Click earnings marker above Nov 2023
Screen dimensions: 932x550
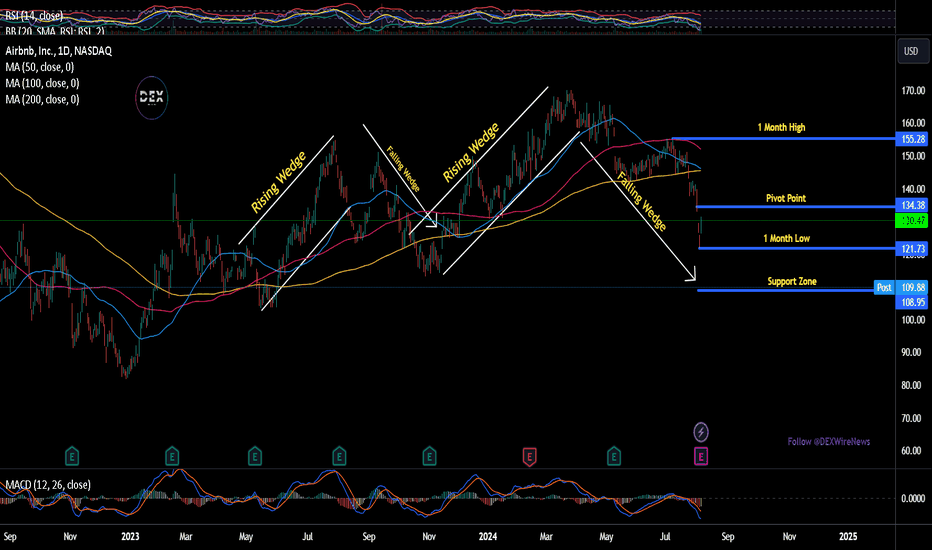(429, 457)
